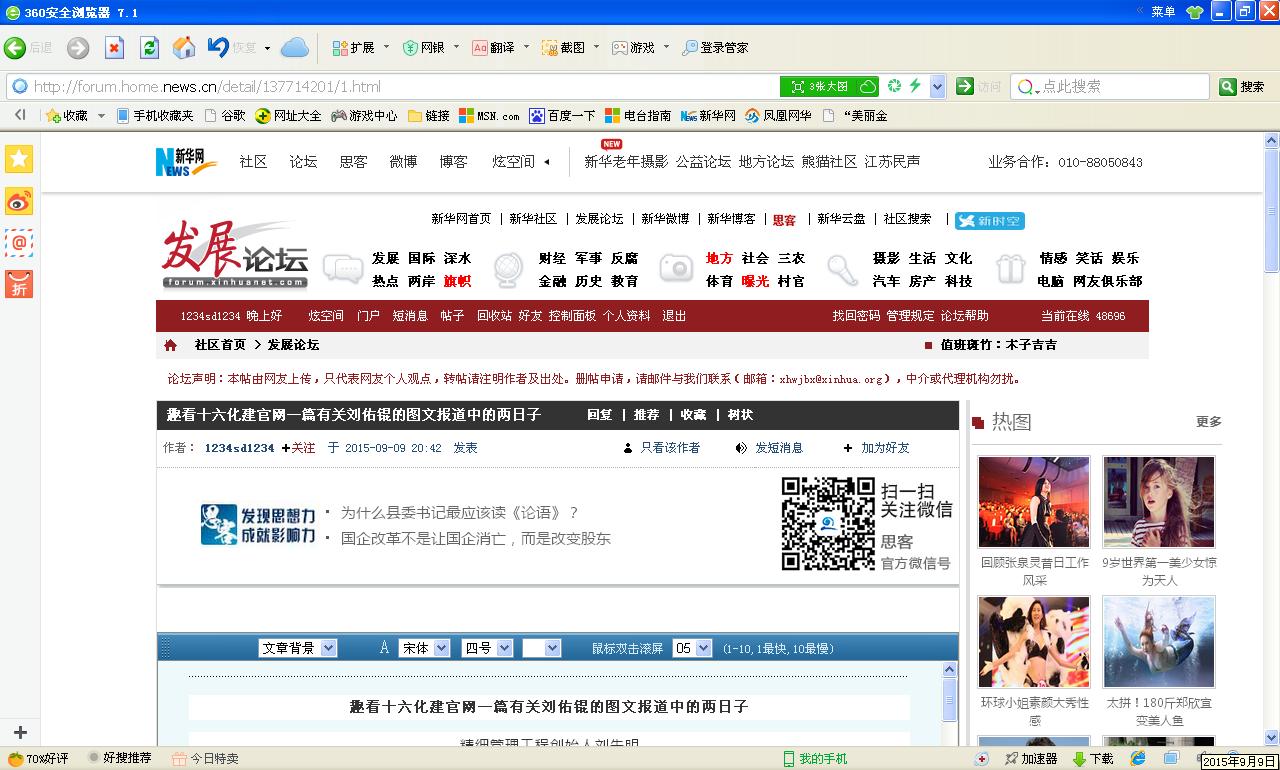
Task: Expand the dropdown arrow next to 游戏
Action: tap(666, 47)
